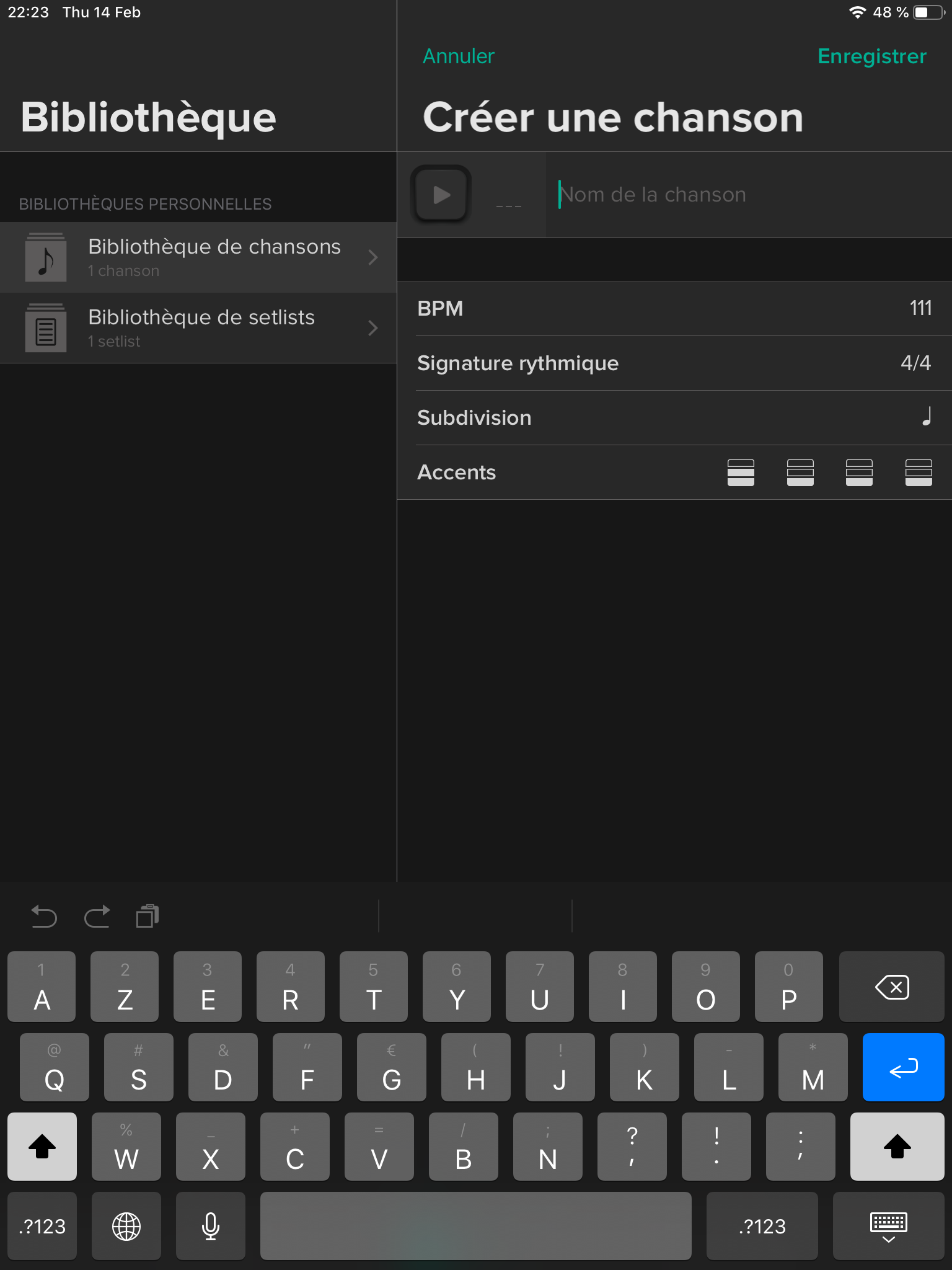Tap the left shift key
The image size is (952, 1270).
[x=42, y=1147]
